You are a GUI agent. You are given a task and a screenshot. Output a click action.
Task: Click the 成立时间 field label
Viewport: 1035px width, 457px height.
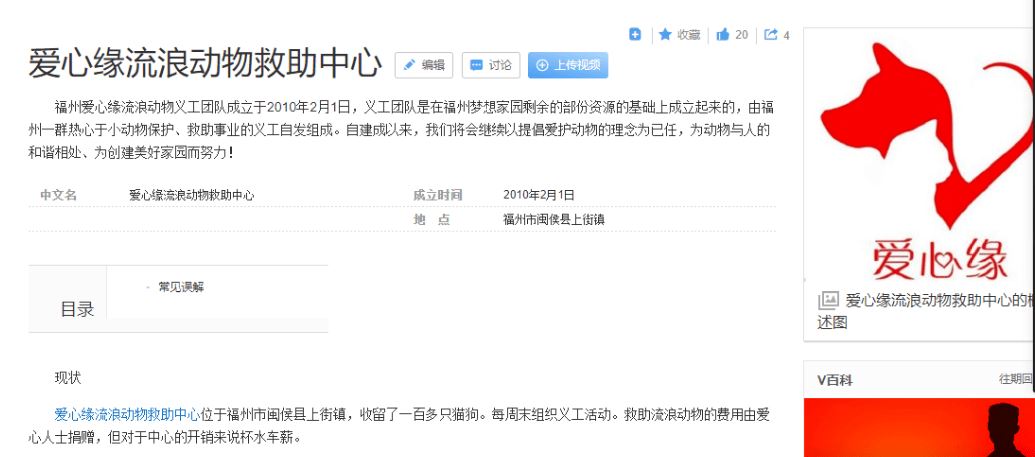tap(438, 195)
